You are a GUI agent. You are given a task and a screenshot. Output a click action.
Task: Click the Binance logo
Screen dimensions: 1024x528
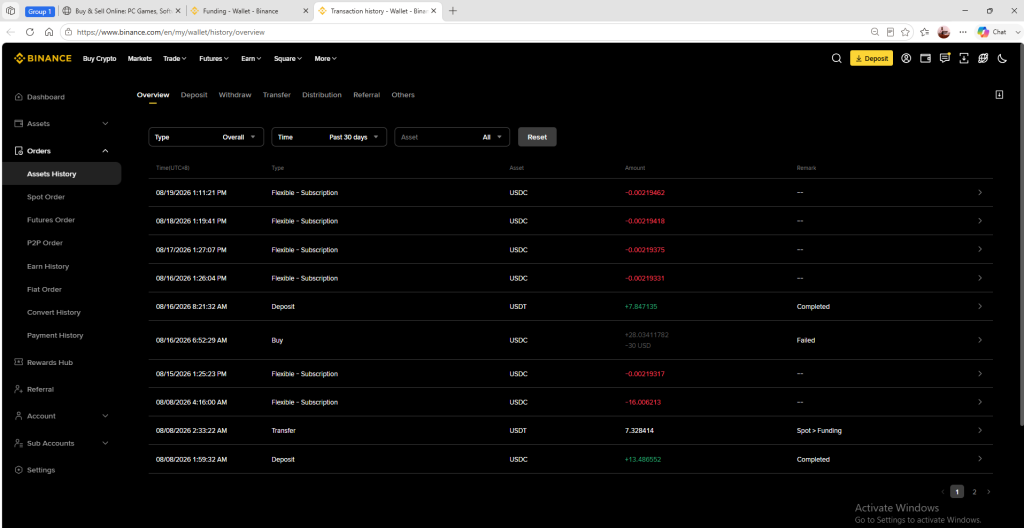point(42,58)
